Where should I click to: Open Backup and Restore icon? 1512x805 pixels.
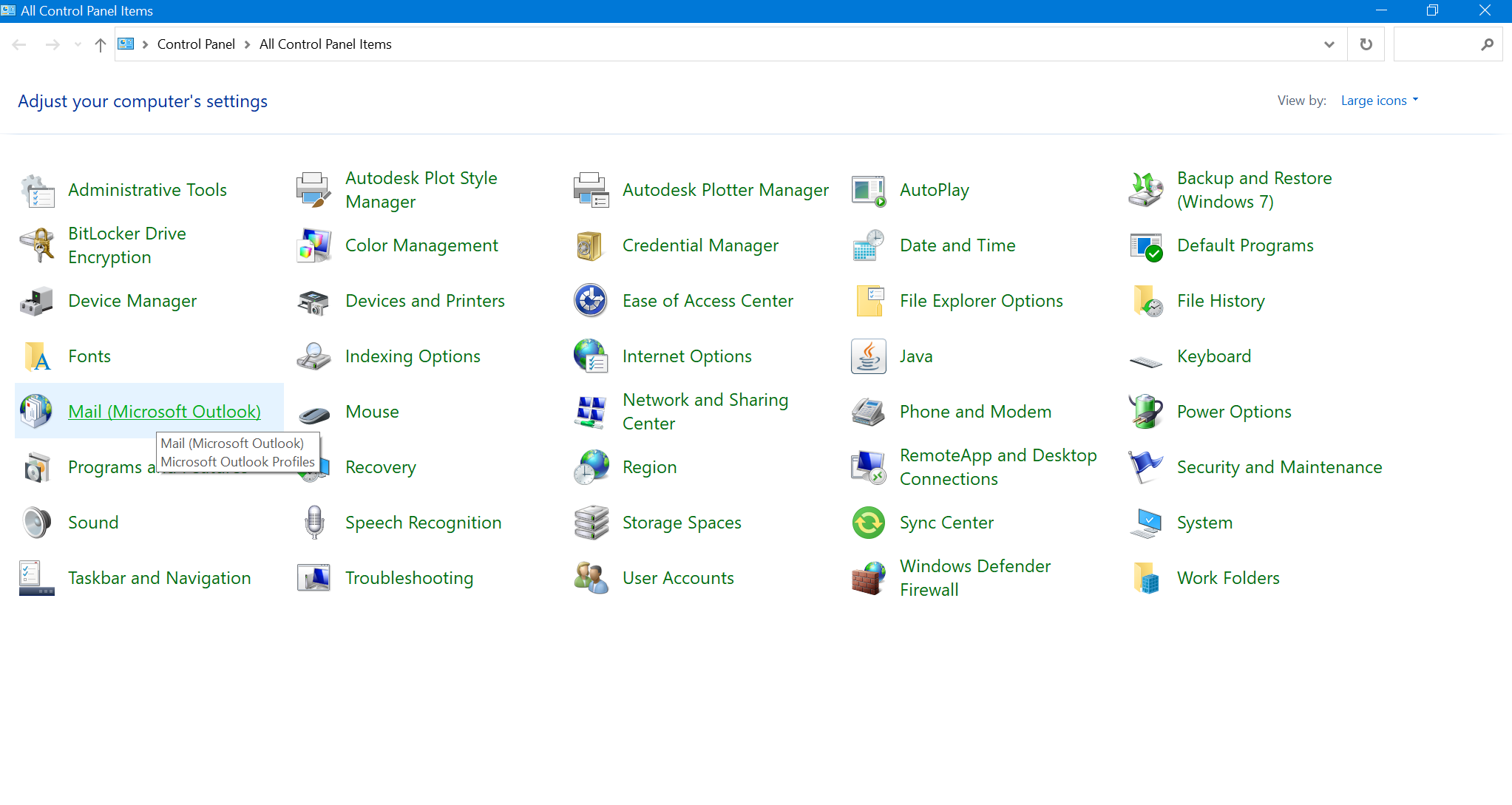pyautogui.click(x=1146, y=191)
